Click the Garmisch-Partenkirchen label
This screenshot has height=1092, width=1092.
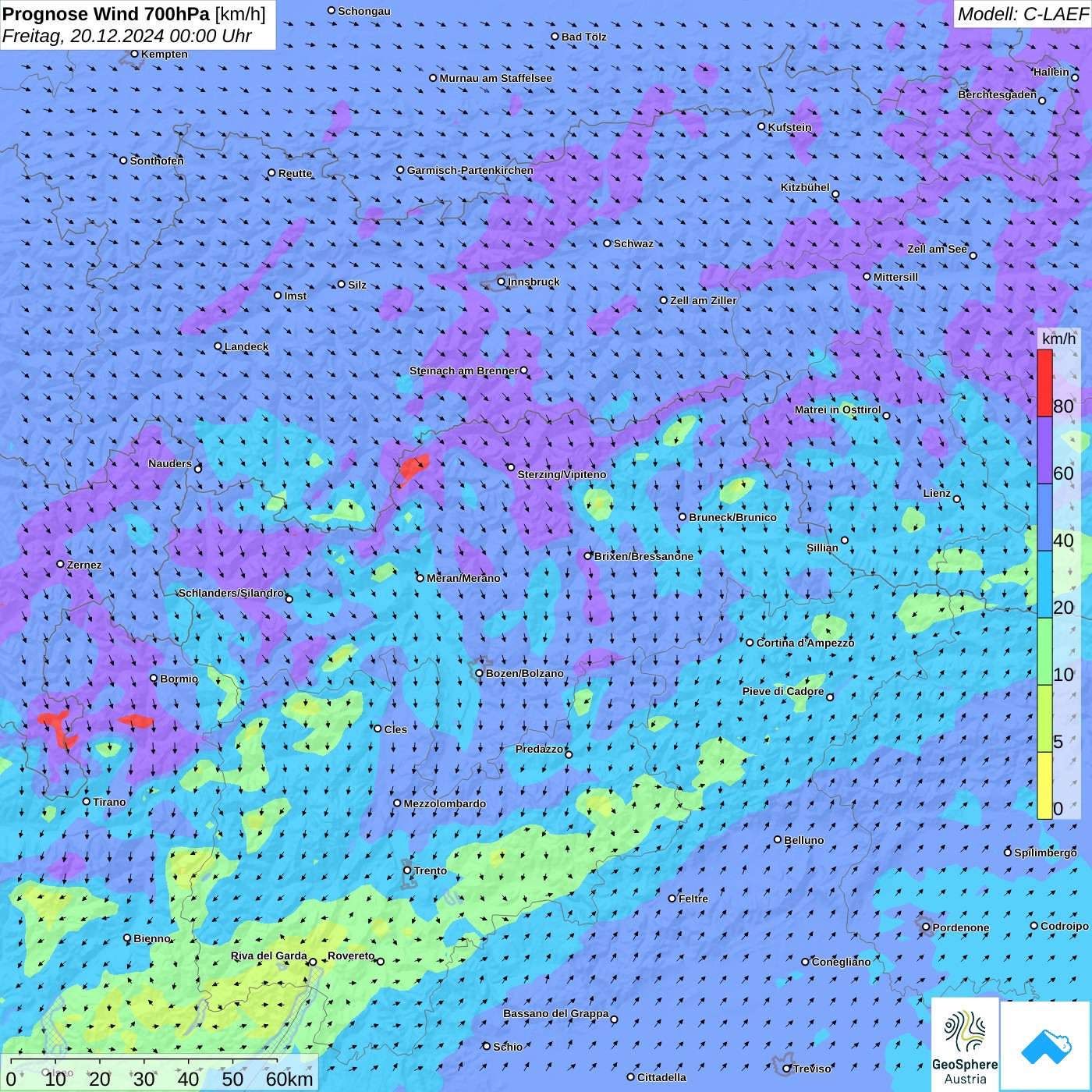click(470, 170)
